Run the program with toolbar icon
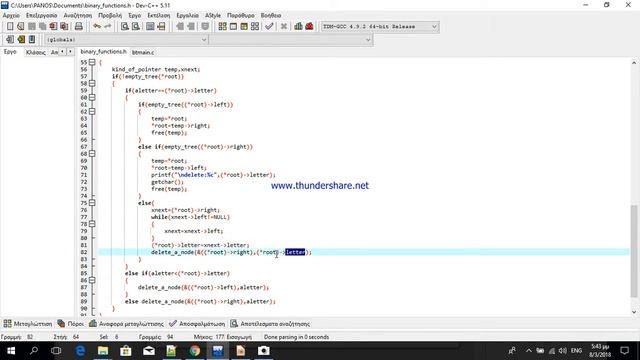Image resolution: width=640 pixels, height=360 pixels. [233, 27]
